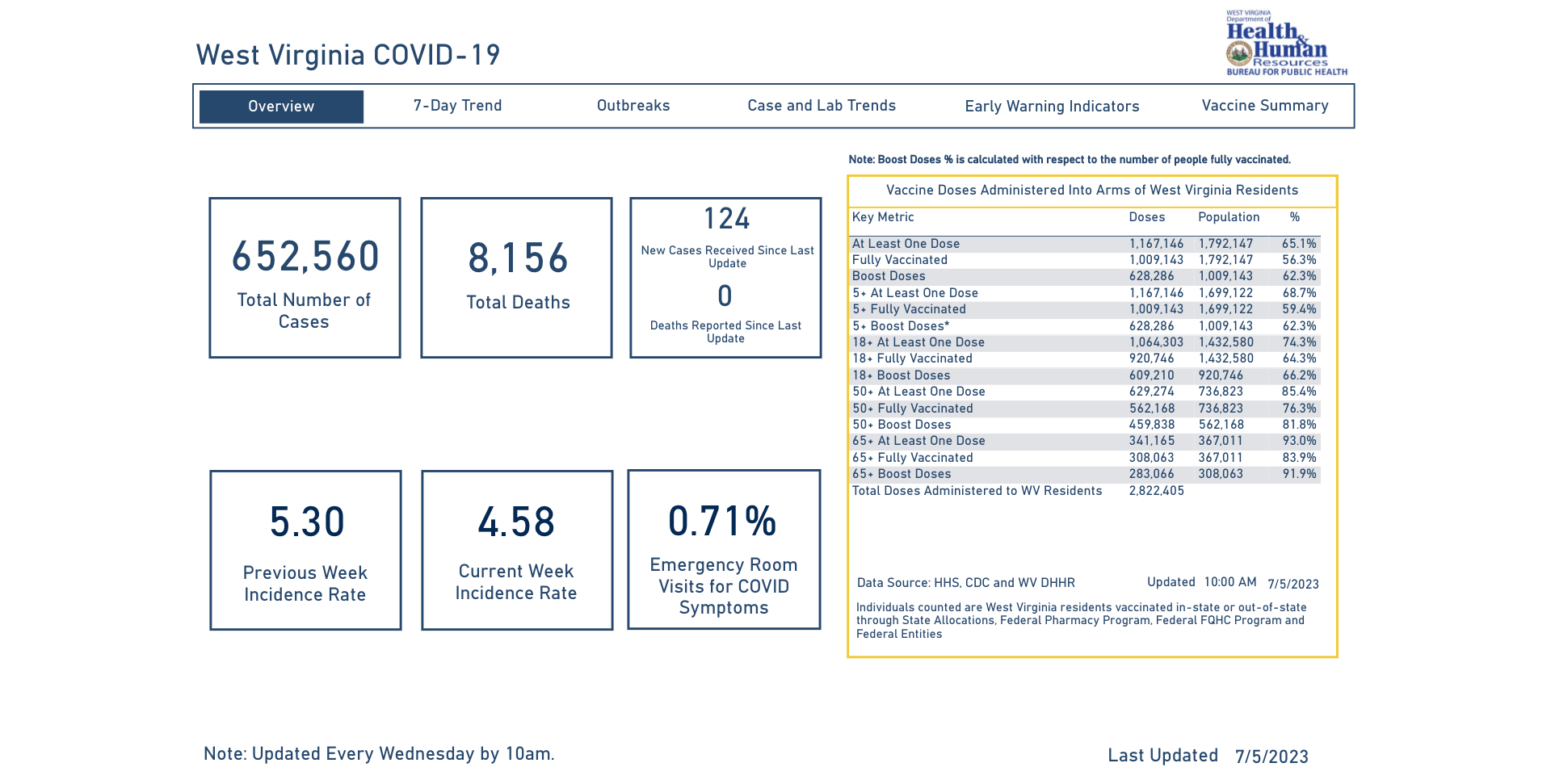The height and width of the screenshot is (784, 1551).
Task: Click the 0 deaths reported value
Action: 725,296
